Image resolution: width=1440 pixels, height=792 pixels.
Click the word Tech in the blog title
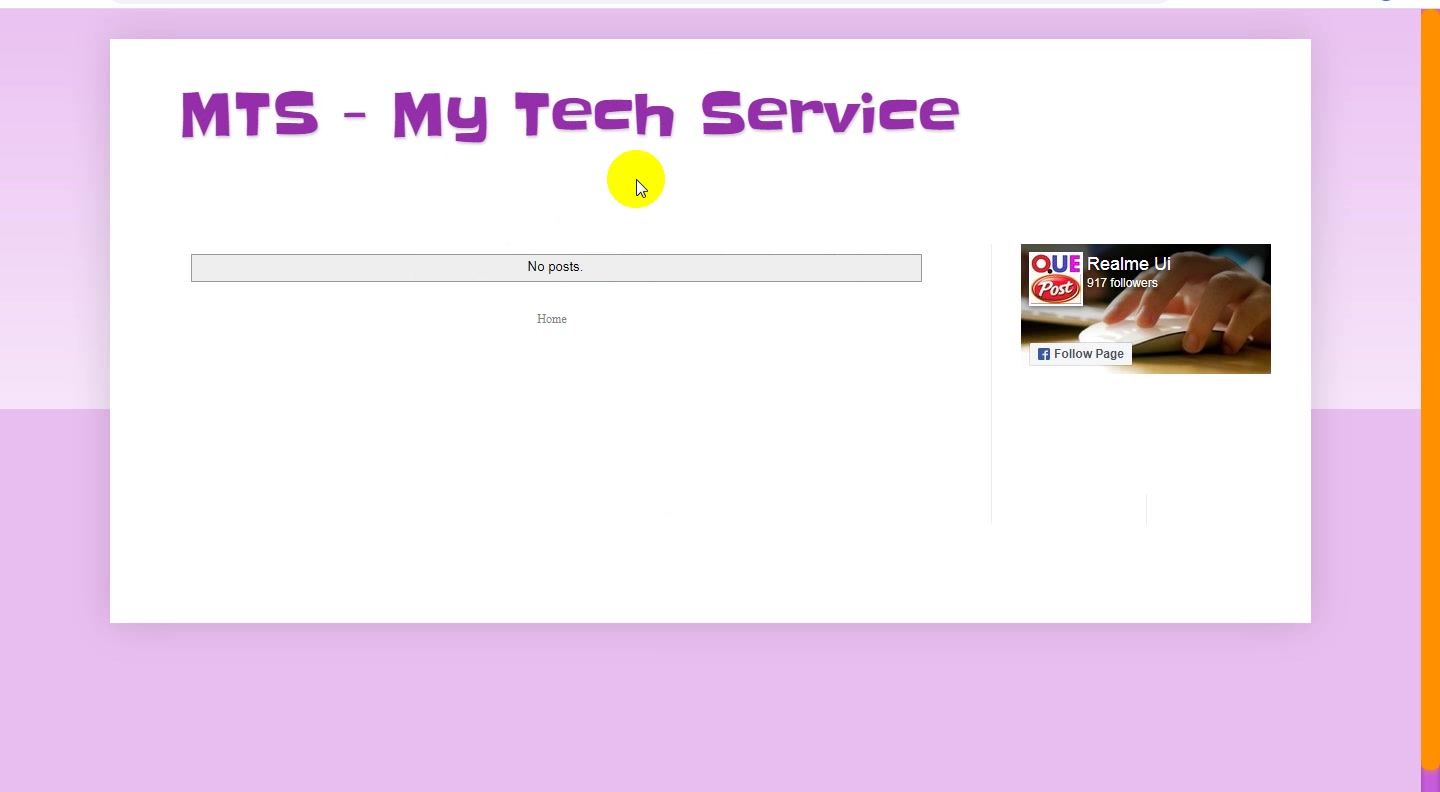[x=595, y=114]
